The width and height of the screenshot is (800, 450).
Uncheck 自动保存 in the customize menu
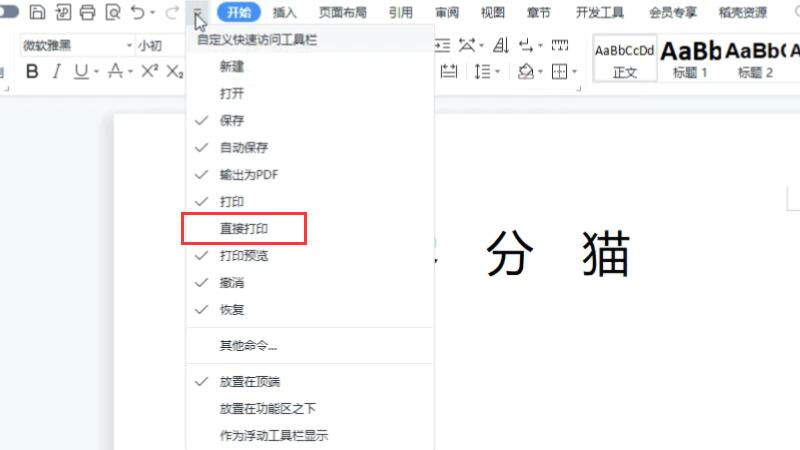pyautogui.click(x=310, y=147)
